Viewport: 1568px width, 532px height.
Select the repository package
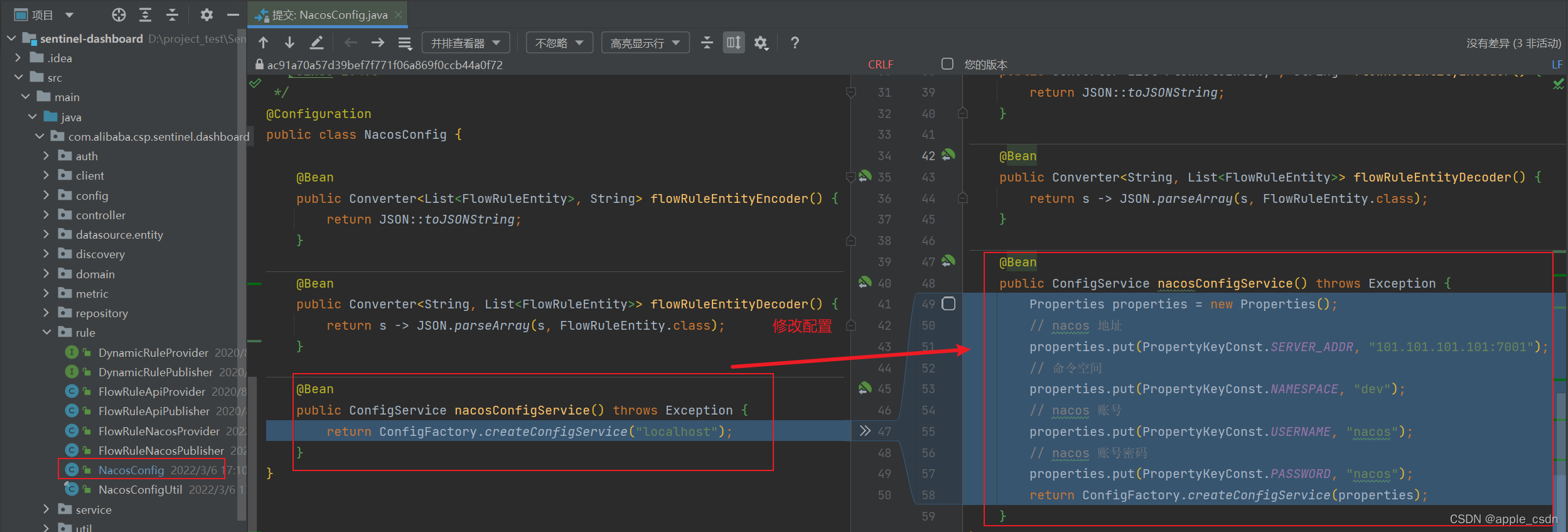point(102,313)
